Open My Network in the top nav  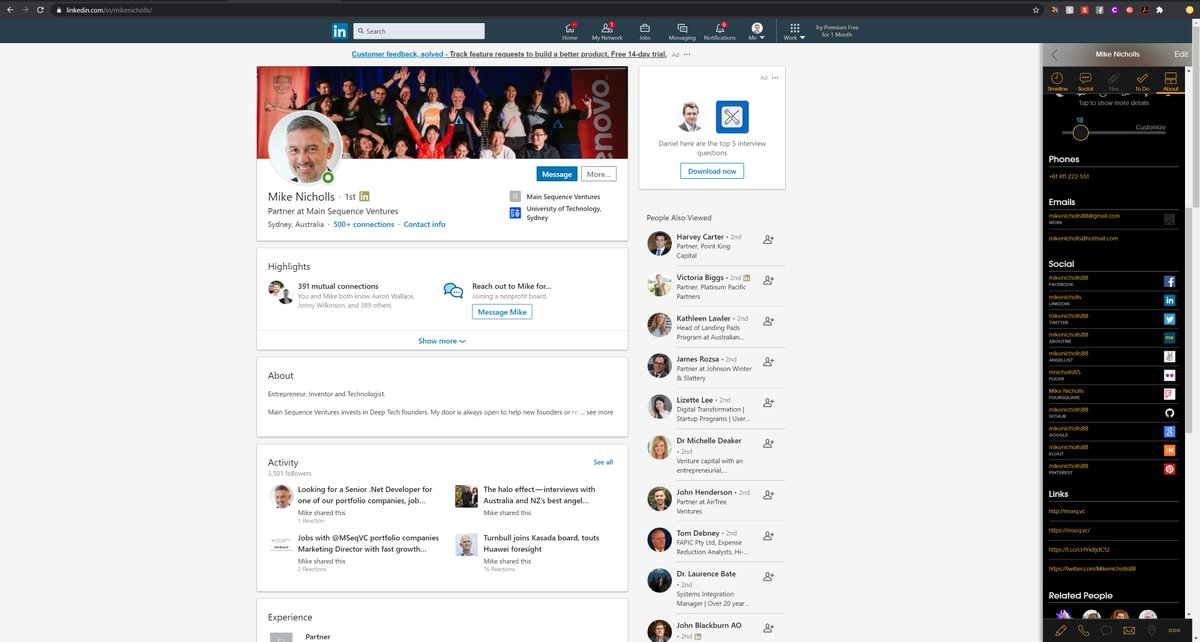click(606, 29)
